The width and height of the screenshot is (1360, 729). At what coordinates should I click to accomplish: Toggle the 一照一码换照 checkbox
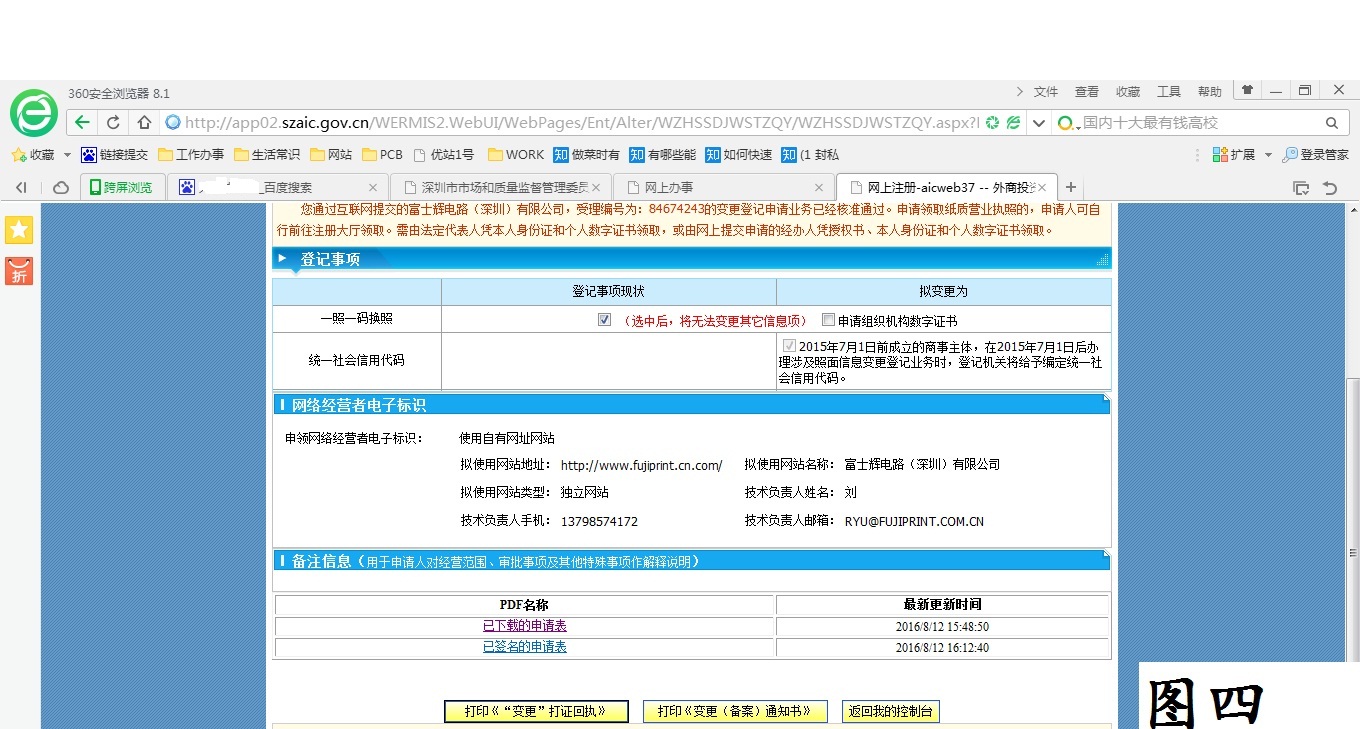[604, 320]
